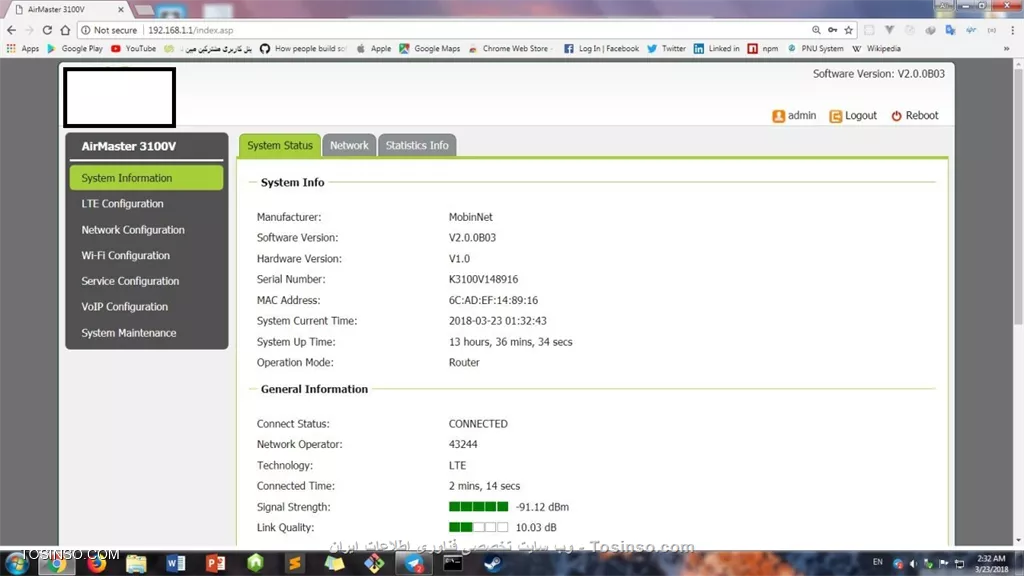Open the LinkedIn bookmark

[716, 48]
